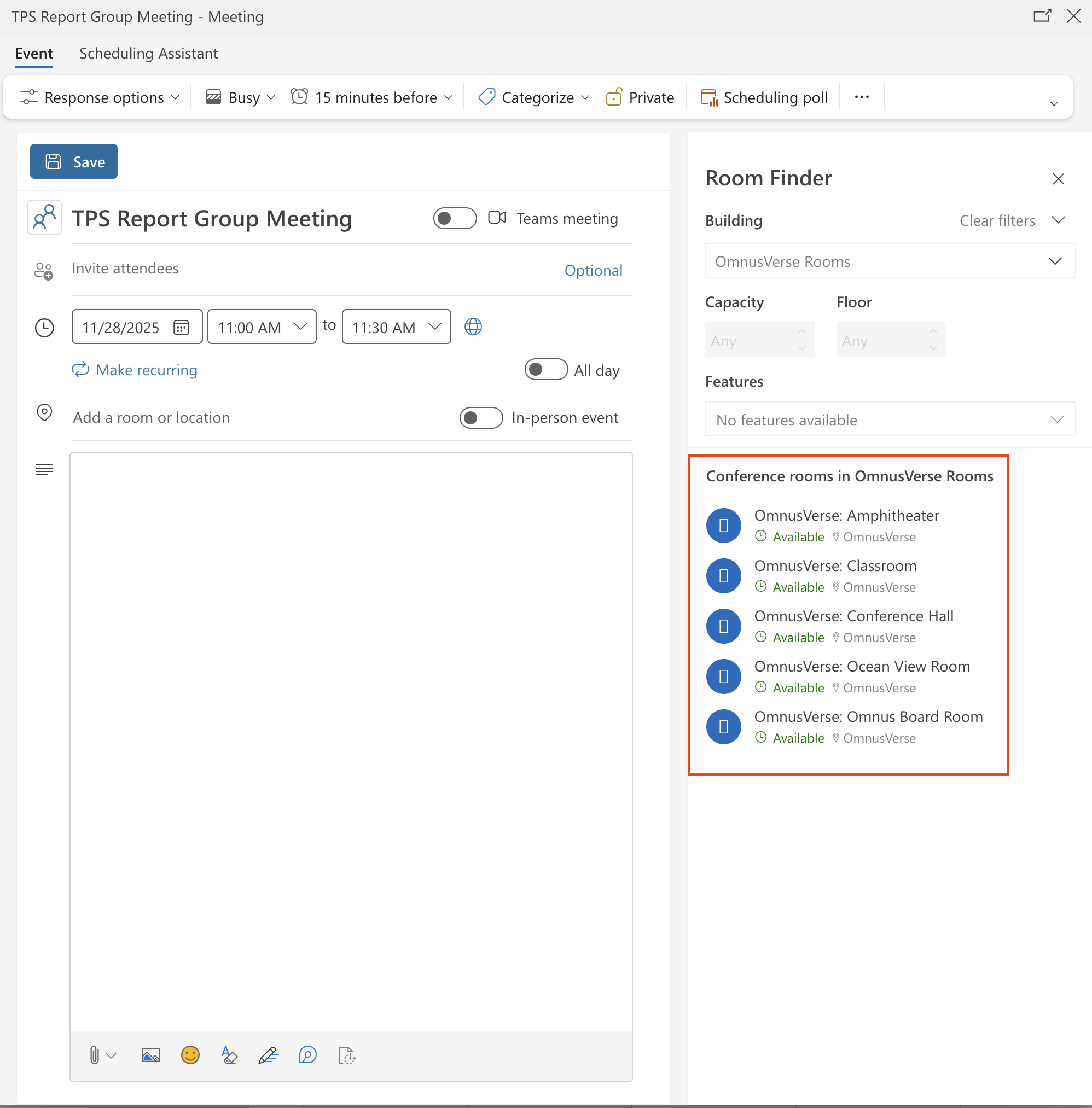Open more options ellipsis in toolbar
1092x1108 pixels.
tap(862, 97)
